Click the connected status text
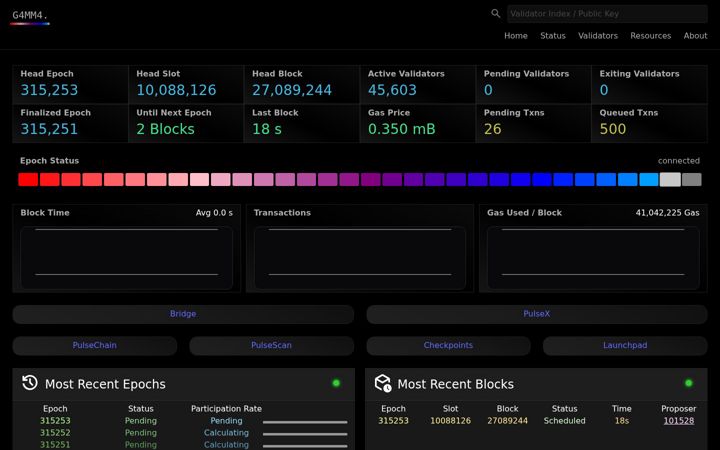 [x=679, y=161]
